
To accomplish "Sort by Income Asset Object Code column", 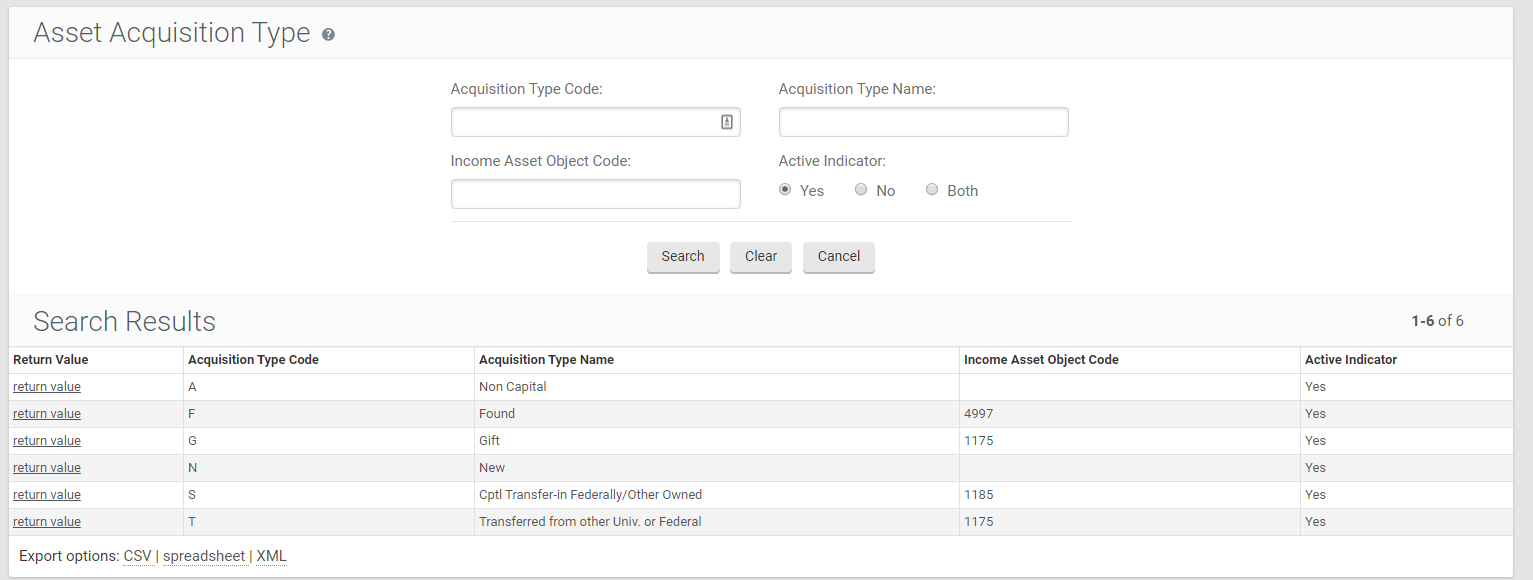I will coord(1041,360).
